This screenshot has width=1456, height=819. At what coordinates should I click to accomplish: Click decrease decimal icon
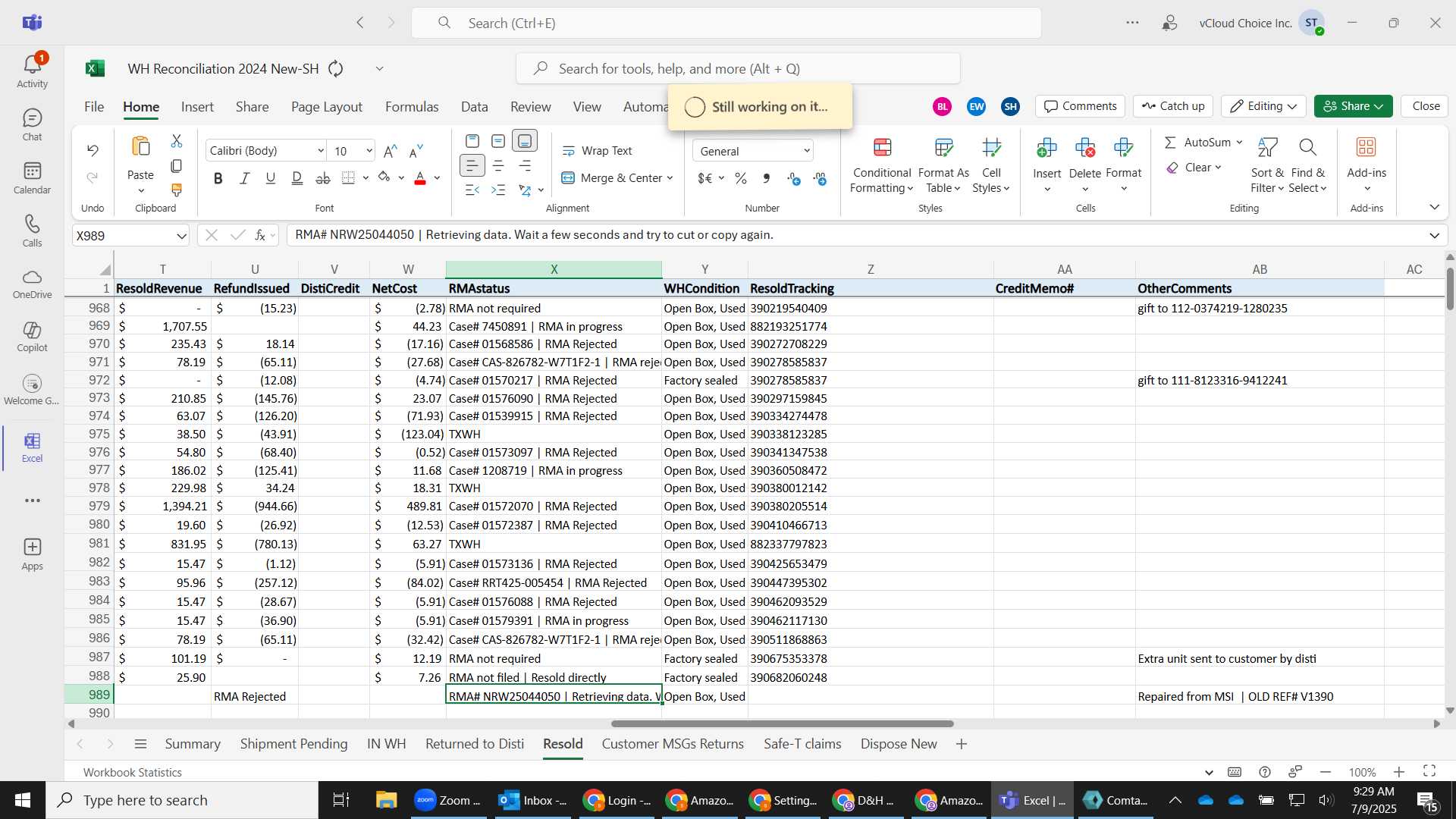pyautogui.click(x=820, y=178)
